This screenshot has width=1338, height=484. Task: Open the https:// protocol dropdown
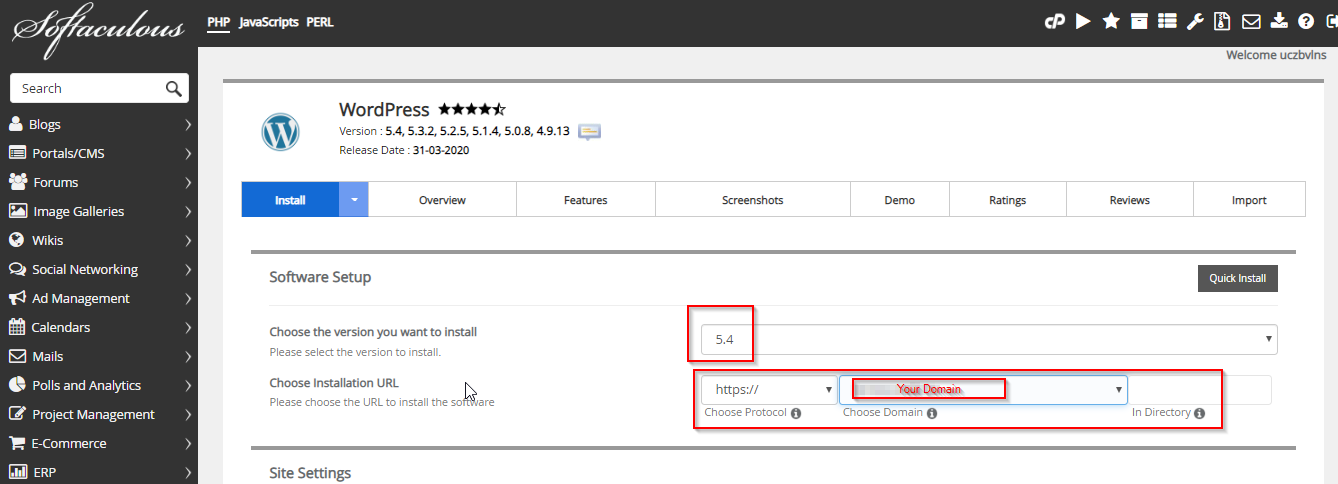(769, 390)
